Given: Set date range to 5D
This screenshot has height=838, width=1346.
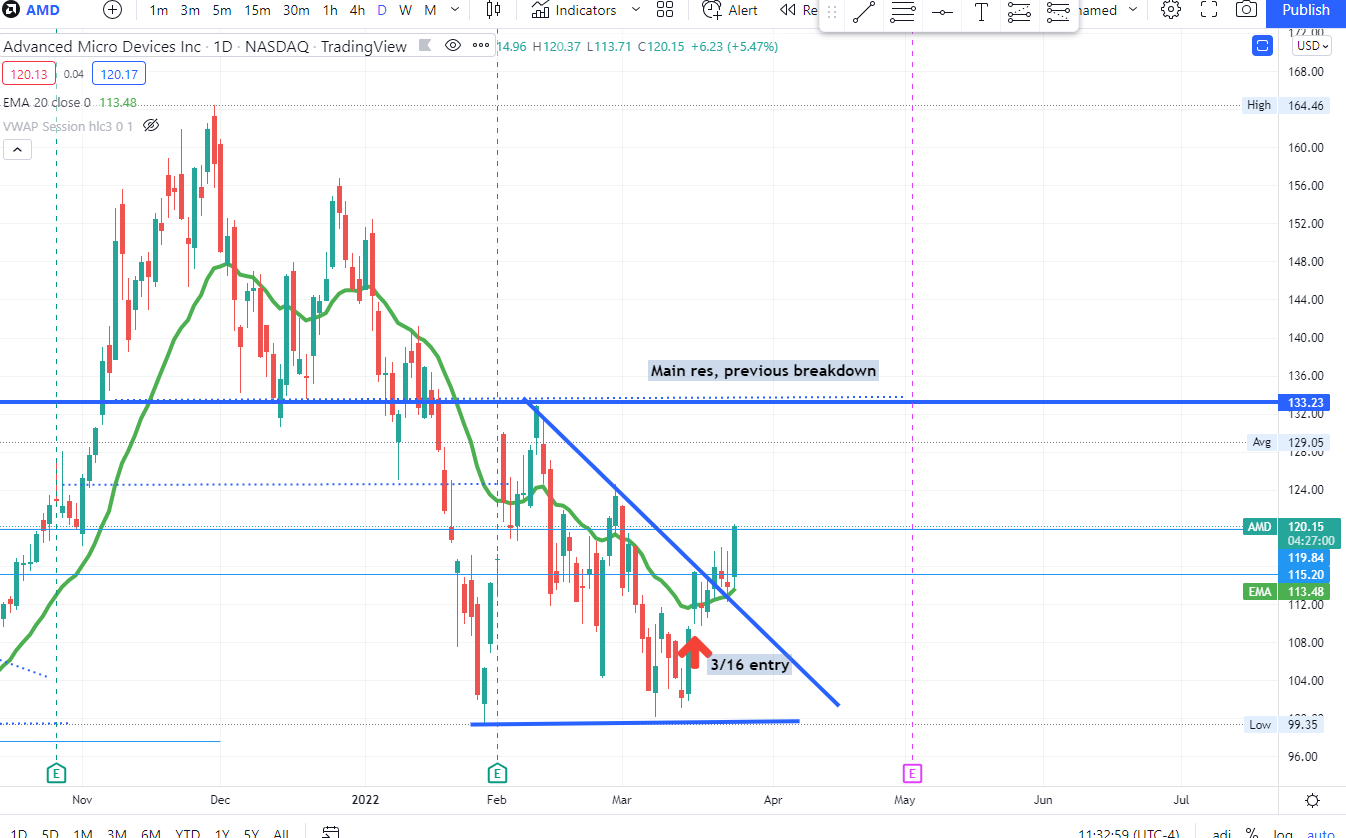Looking at the screenshot, I should click(x=50, y=833).
